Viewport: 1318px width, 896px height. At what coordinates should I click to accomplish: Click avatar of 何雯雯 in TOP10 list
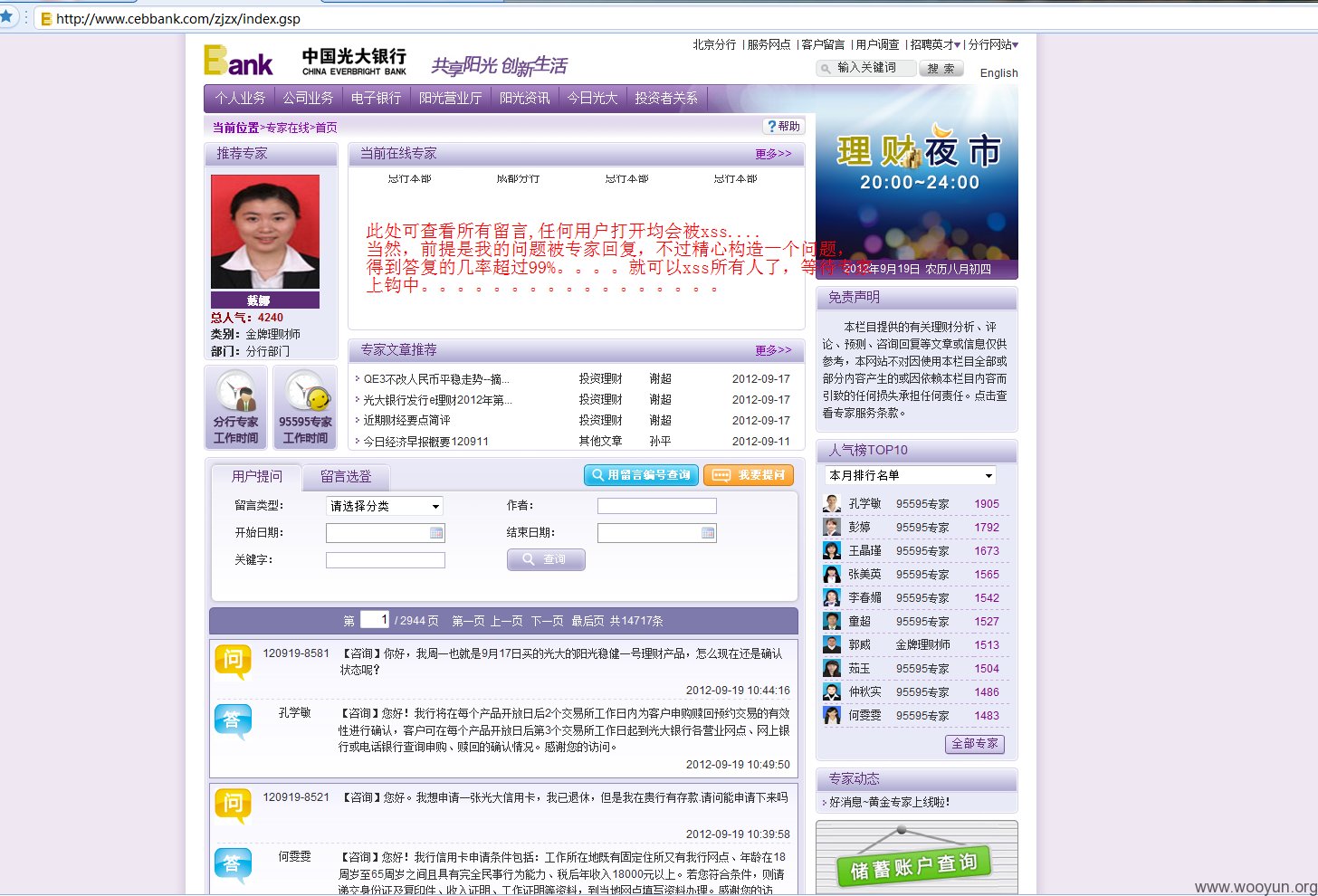click(832, 716)
